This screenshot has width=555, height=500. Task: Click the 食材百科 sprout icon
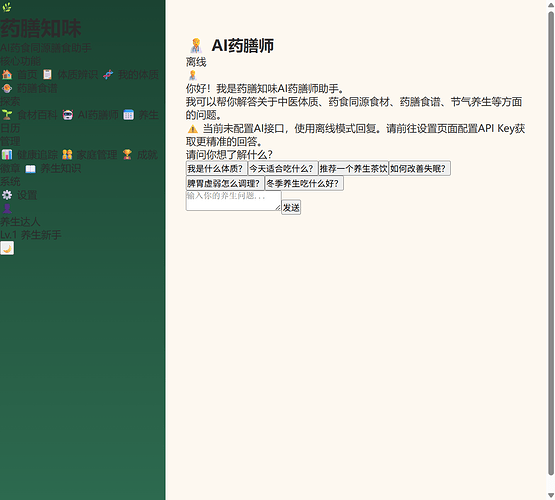coord(7,115)
